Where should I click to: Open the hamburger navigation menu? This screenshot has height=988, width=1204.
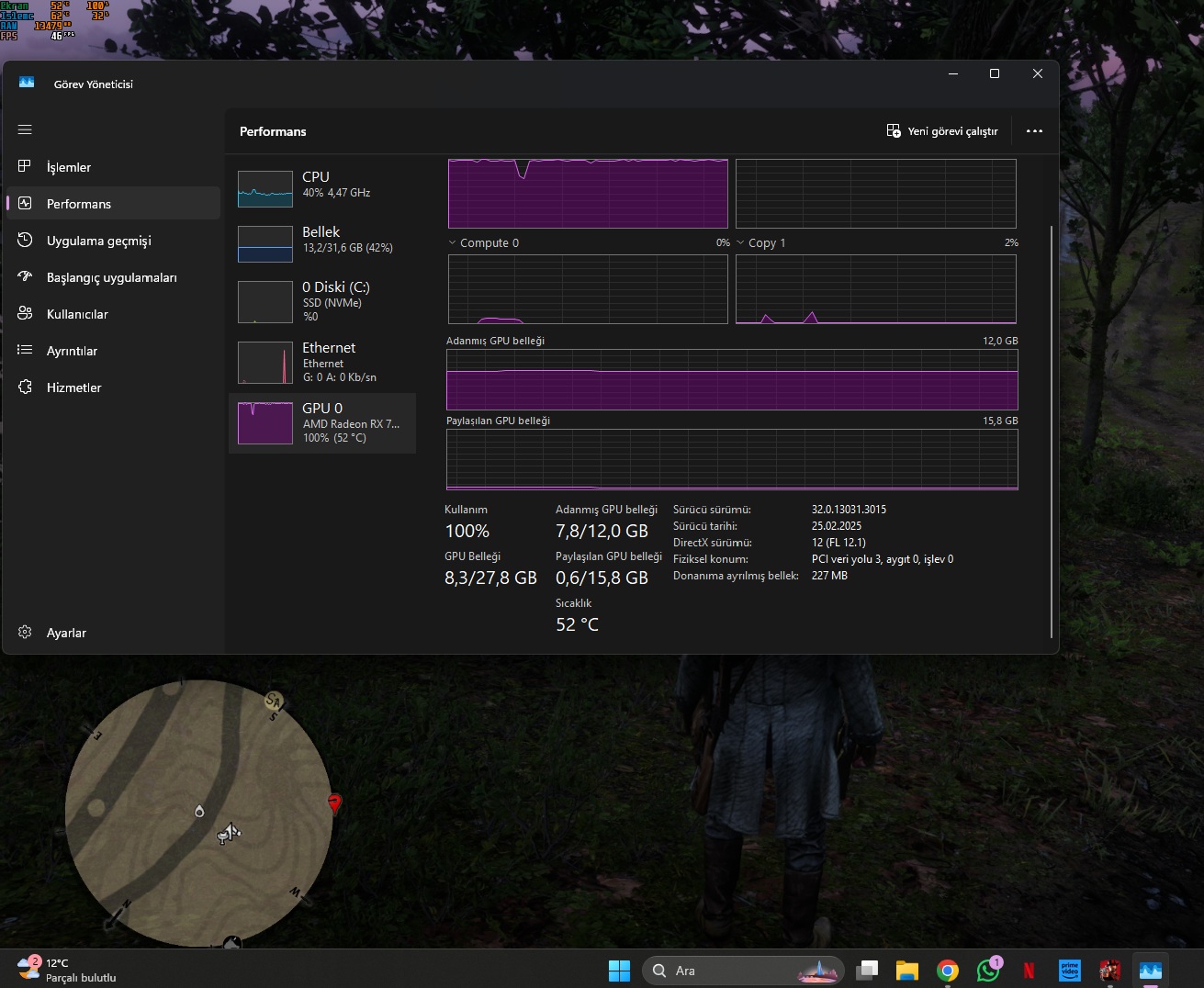pos(25,129)
